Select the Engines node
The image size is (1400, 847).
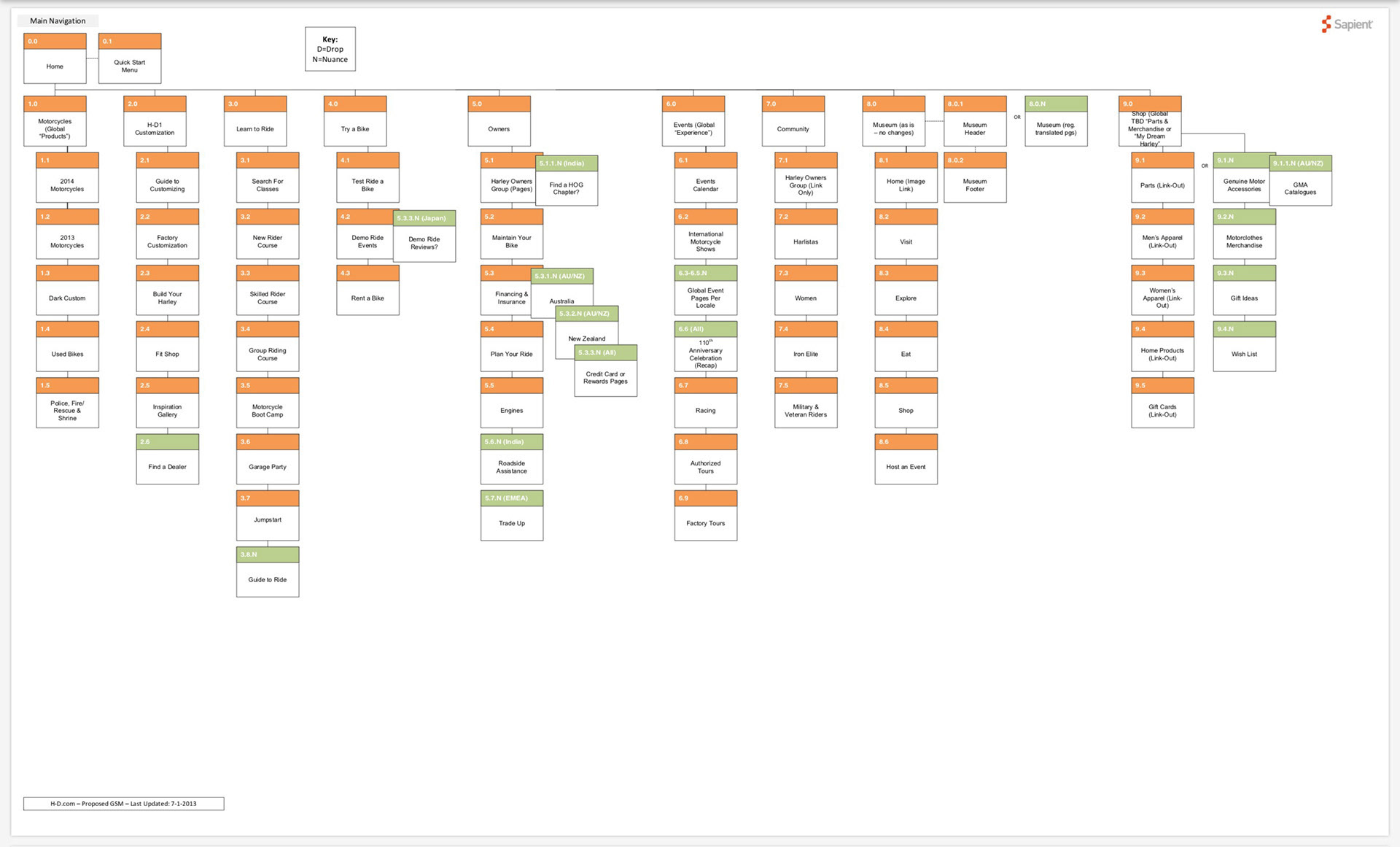pyautogui.click(x=512, y=403)
